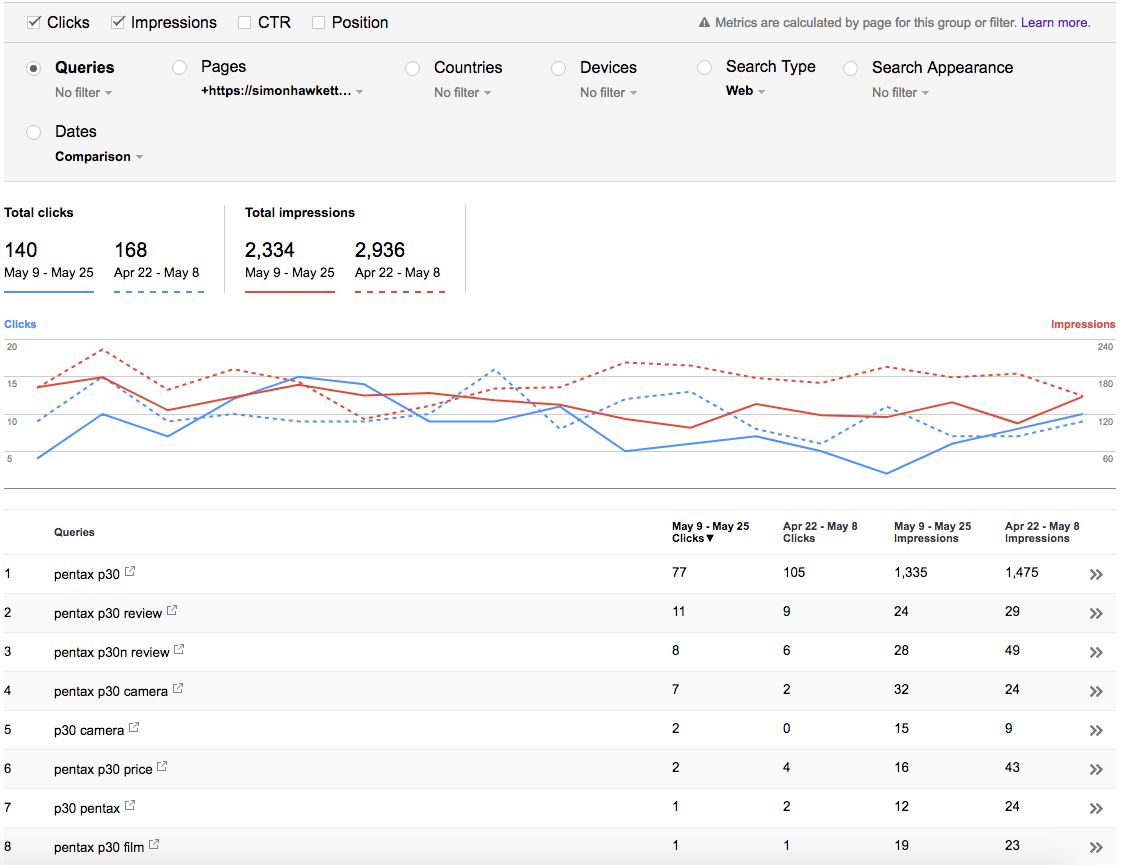This screenshot has width=1129, height=865.
Task: Enable the CTR checkbox
Action: [245, 23]
